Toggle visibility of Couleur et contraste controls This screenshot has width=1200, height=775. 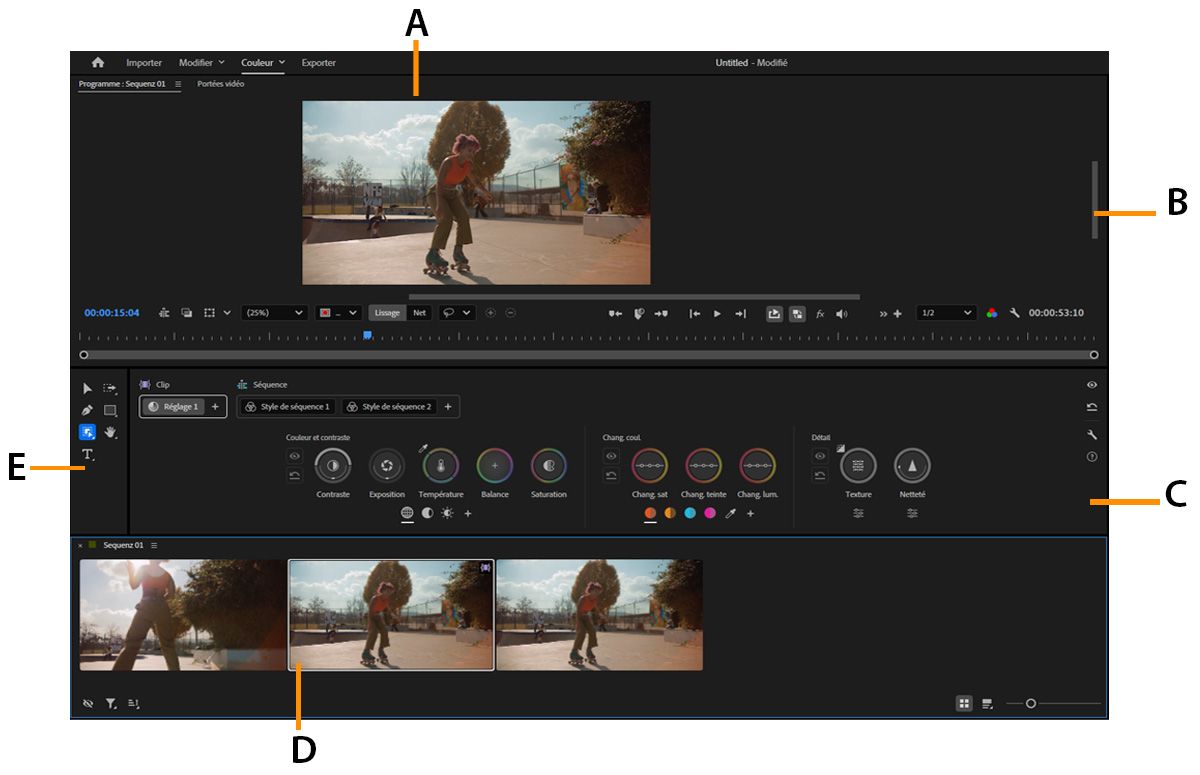pos(293,456)
